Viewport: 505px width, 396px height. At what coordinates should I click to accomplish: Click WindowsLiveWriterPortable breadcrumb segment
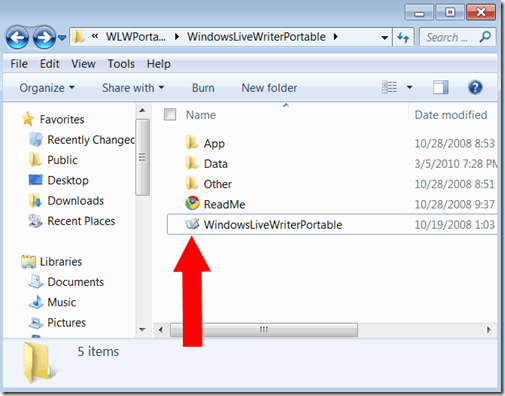(x=256, y=37)
